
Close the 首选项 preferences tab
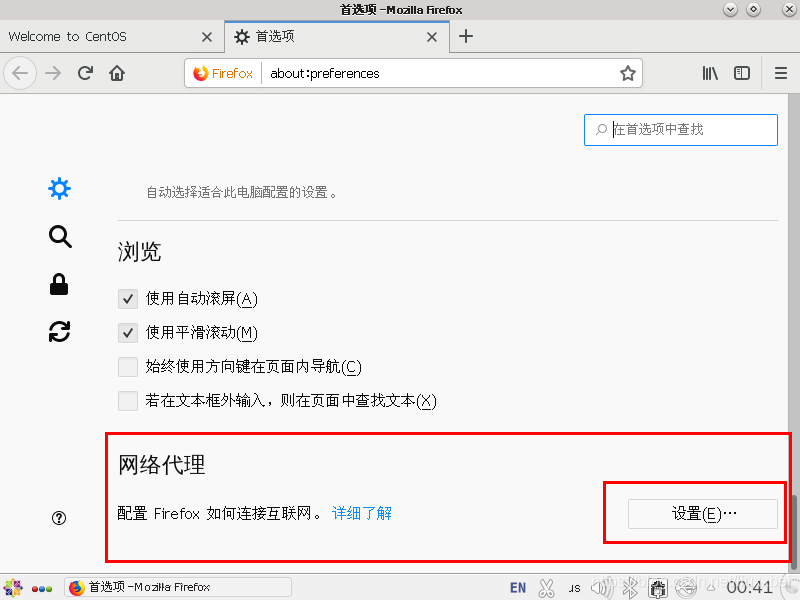432,37
